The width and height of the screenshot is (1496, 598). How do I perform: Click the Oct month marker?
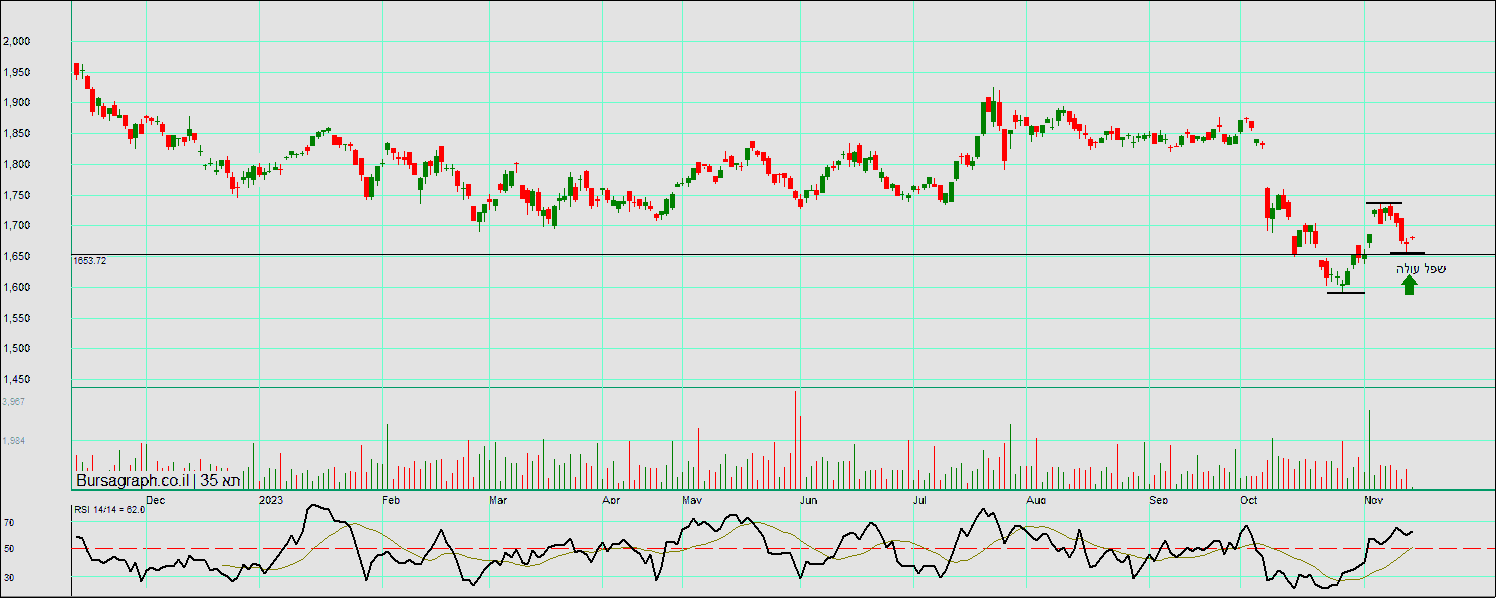click(1249, 498)
